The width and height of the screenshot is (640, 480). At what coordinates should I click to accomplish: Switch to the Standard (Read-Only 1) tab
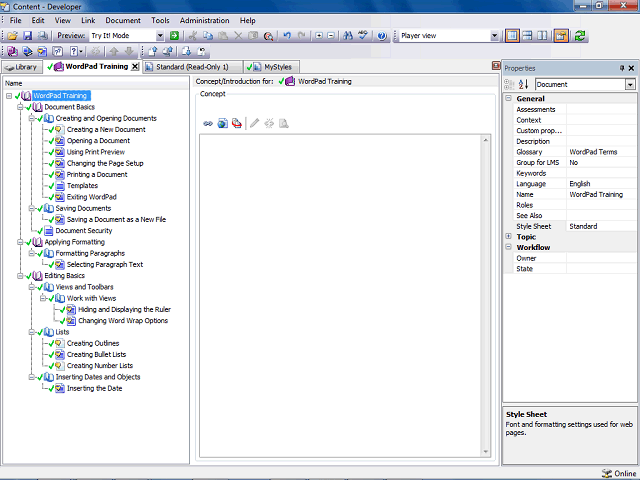point(192,67)
